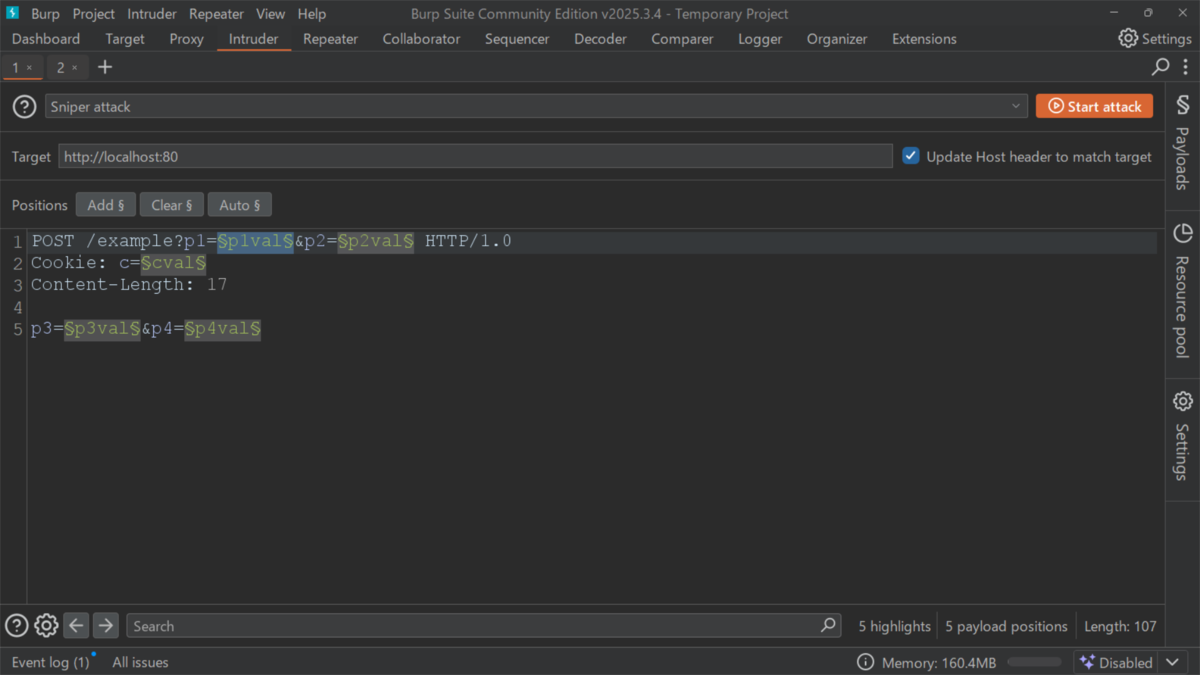Switch to the Dashboard tab
1200x675 pixels.
click(46, 39)
